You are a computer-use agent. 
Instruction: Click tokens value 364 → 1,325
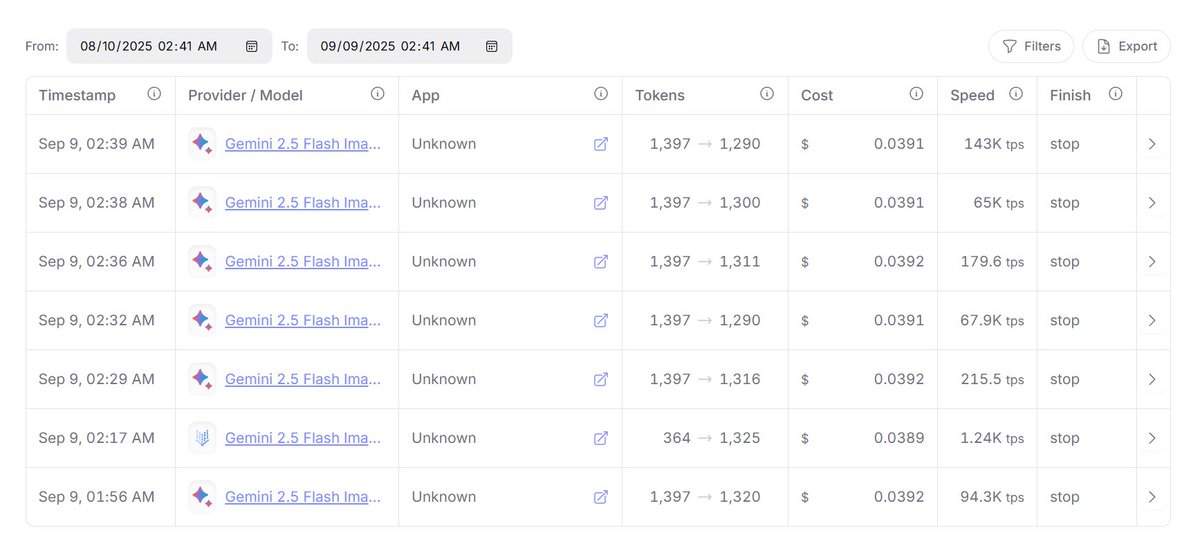(712, 438)
